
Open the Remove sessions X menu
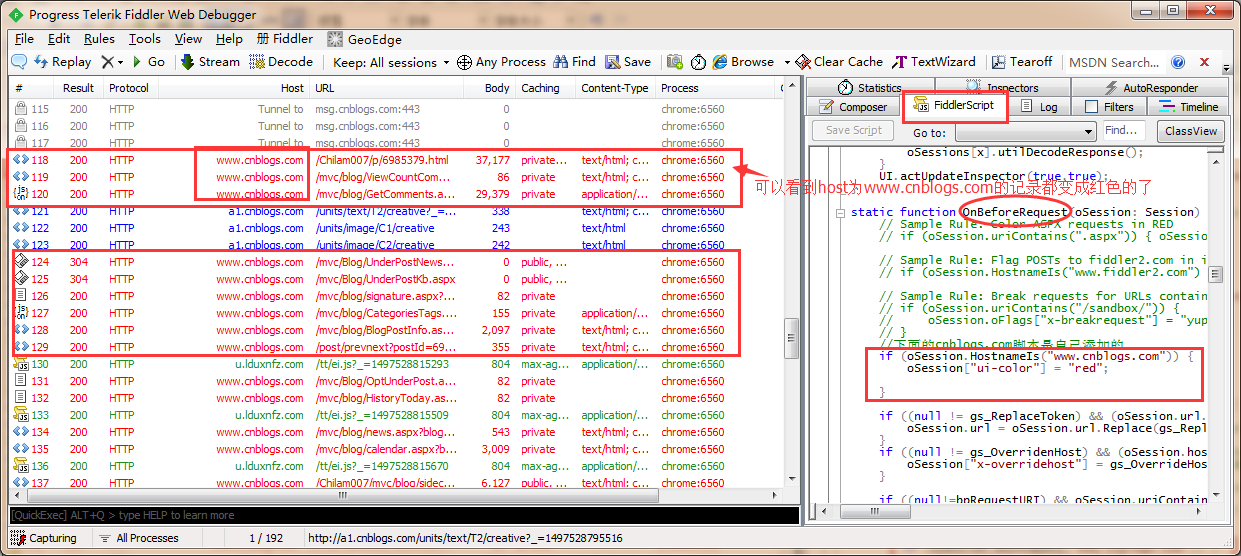[x=112, y=62]
